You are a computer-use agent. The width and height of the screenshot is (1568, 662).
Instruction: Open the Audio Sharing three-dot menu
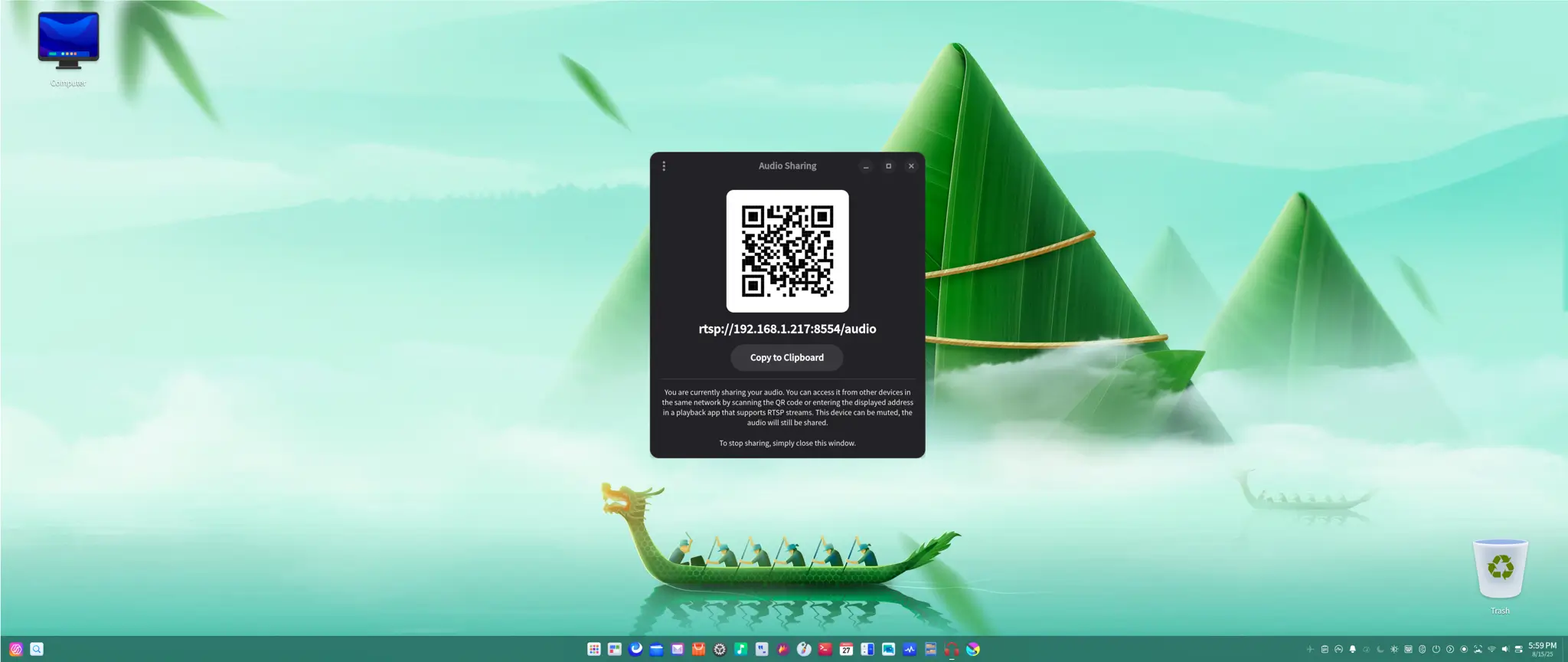click(x=664, y=165)
